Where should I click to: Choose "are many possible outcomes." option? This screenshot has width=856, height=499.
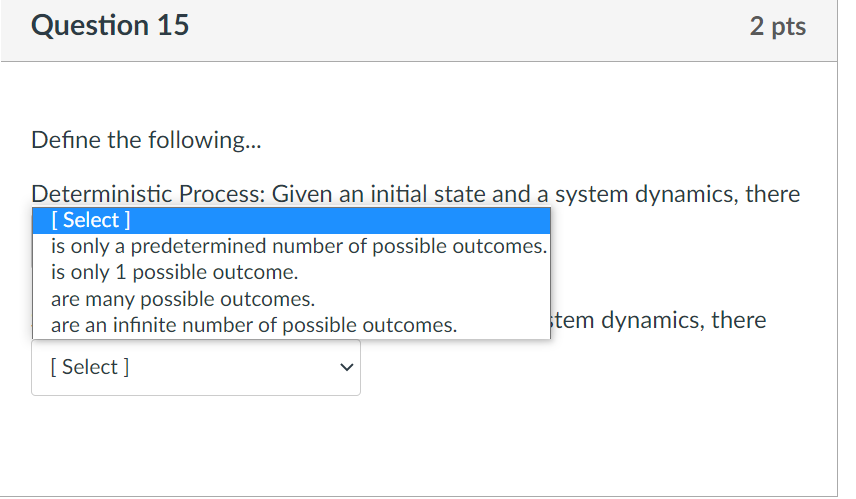(182, 299)
